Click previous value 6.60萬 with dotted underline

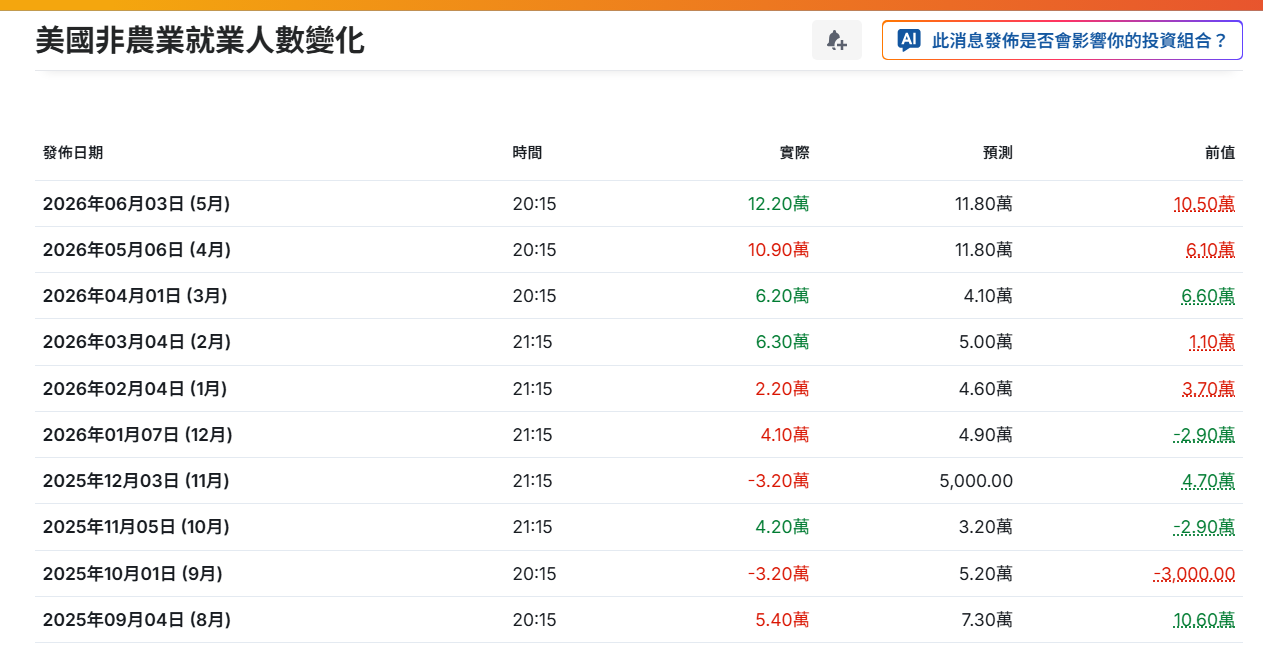click(x=1208, y=296)
